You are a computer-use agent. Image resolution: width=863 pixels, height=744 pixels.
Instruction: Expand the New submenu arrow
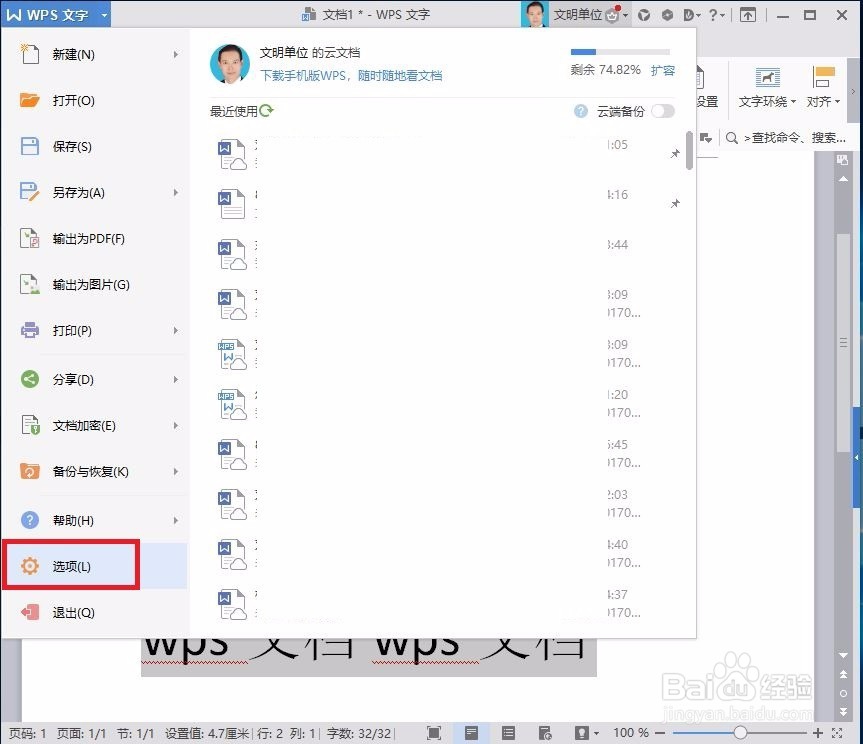click(176, 54)
